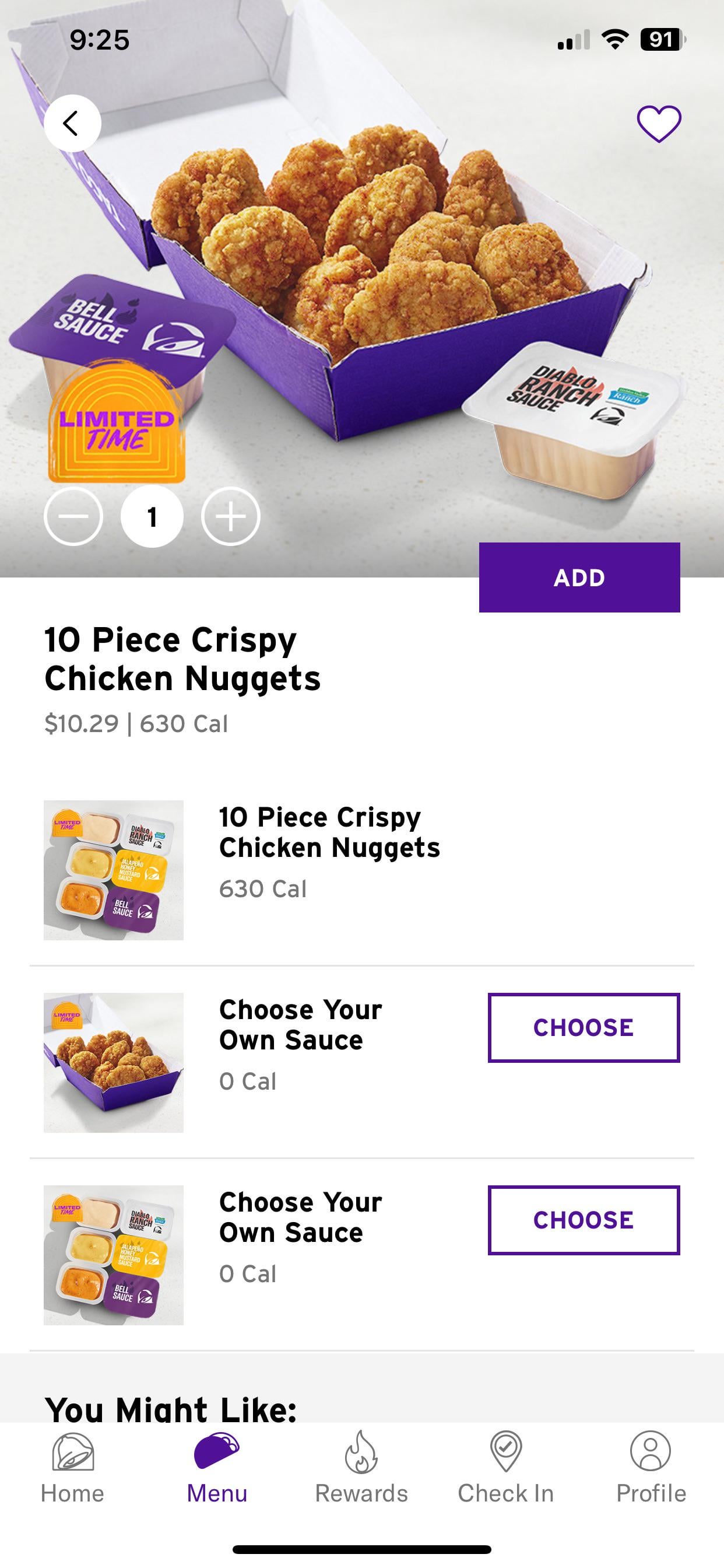Tap the back arrow button
This screenshot has width=724, height=1568.
click(72, 123)
